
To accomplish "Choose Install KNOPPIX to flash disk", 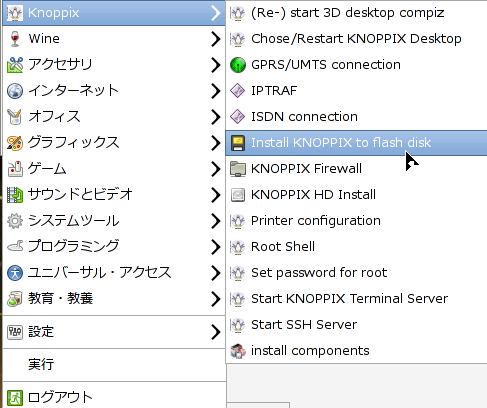I will point(356,143).
